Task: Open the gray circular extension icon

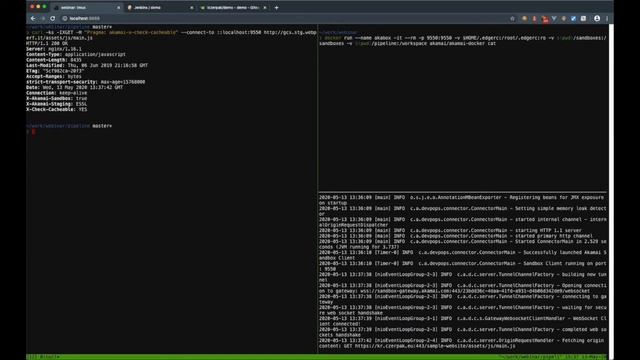Action: [x=564, y=18]
